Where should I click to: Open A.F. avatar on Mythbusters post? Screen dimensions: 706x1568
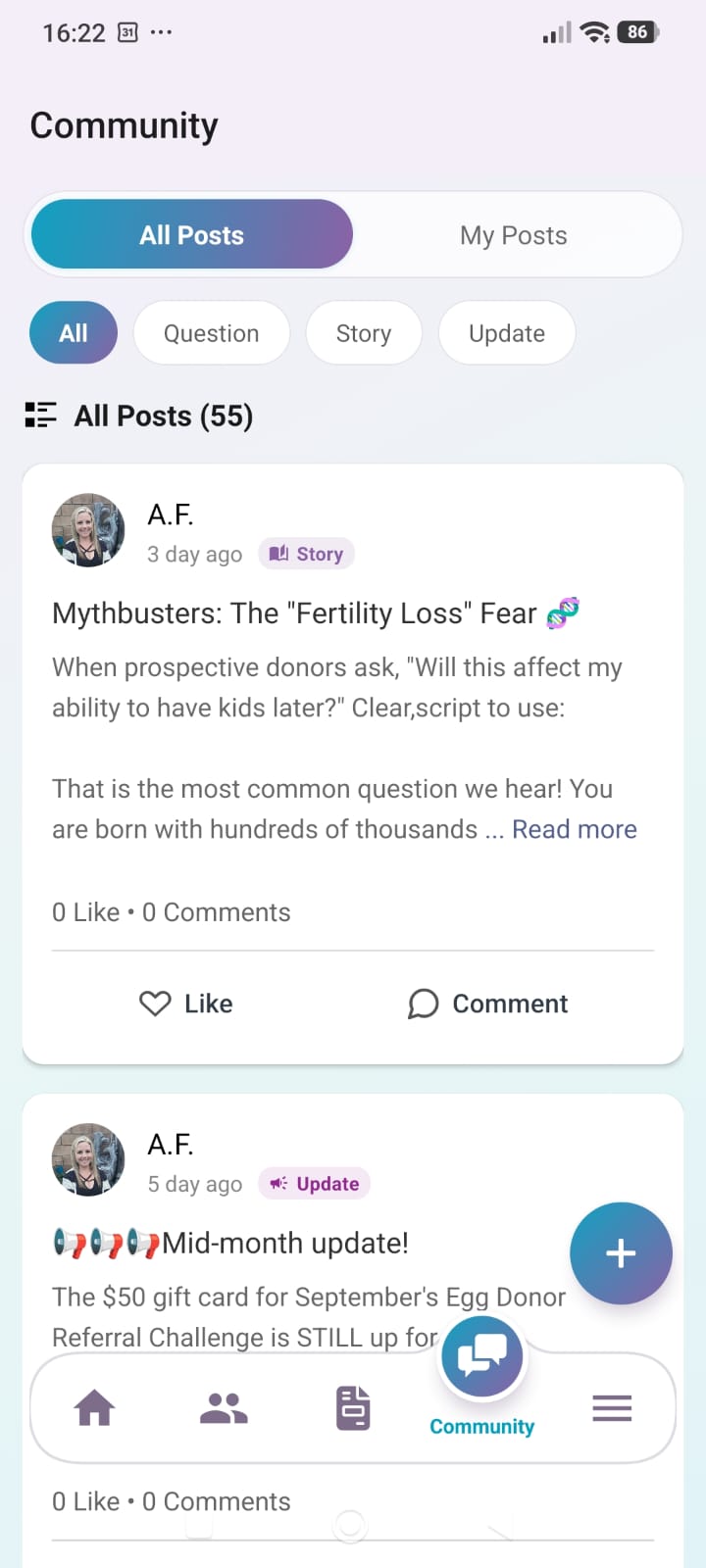(x=88, y=530)
